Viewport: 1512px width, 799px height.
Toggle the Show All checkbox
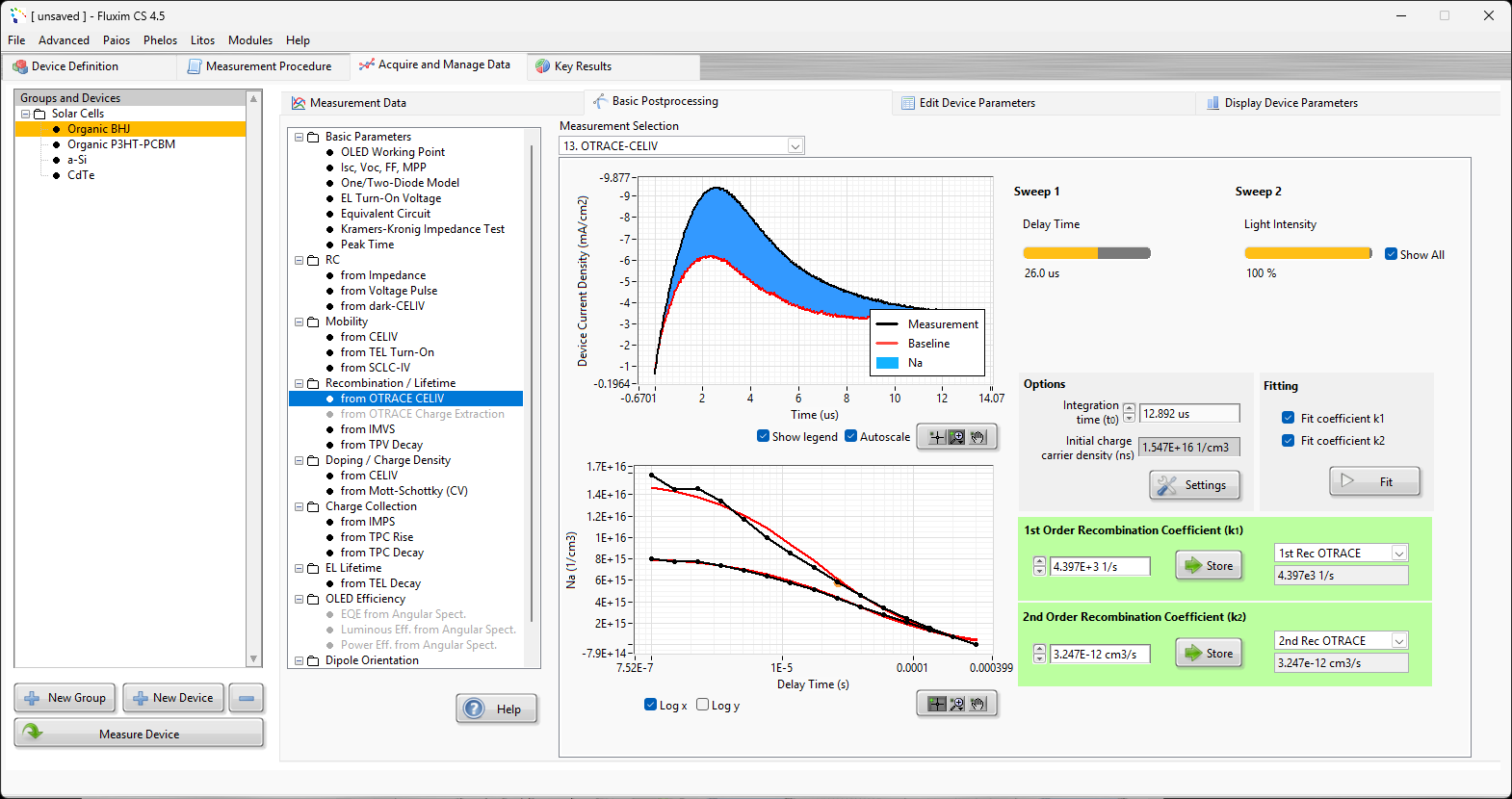pos(1391,254)
